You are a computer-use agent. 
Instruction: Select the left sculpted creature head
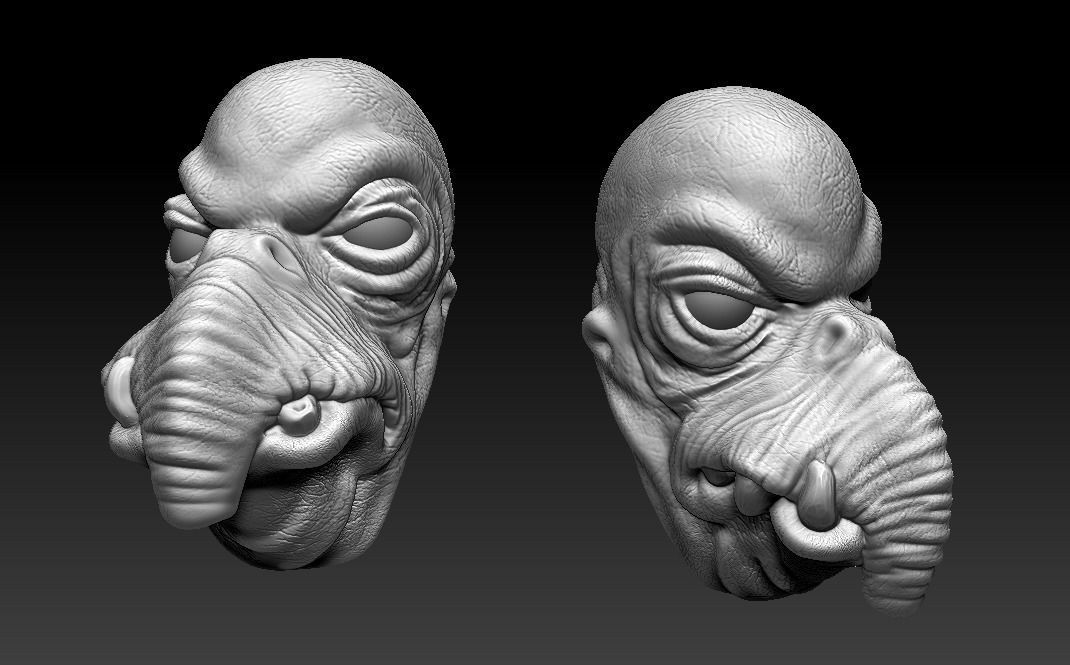point(280,314)
